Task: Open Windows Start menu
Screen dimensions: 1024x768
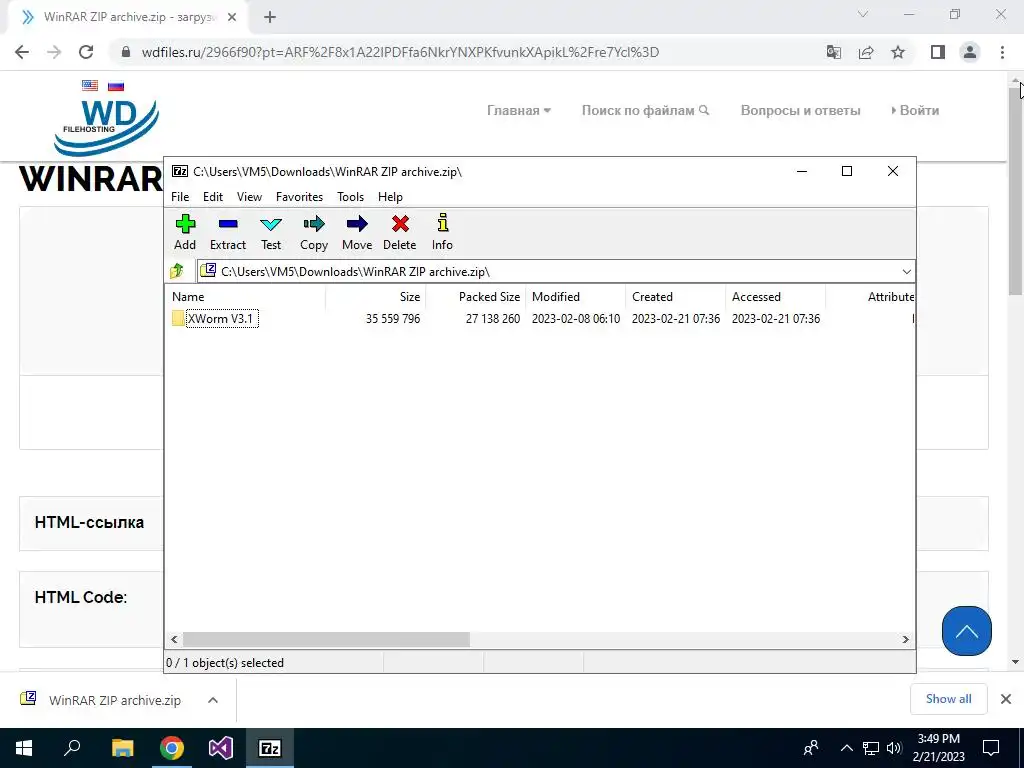Action: click(x=24, y=748)
